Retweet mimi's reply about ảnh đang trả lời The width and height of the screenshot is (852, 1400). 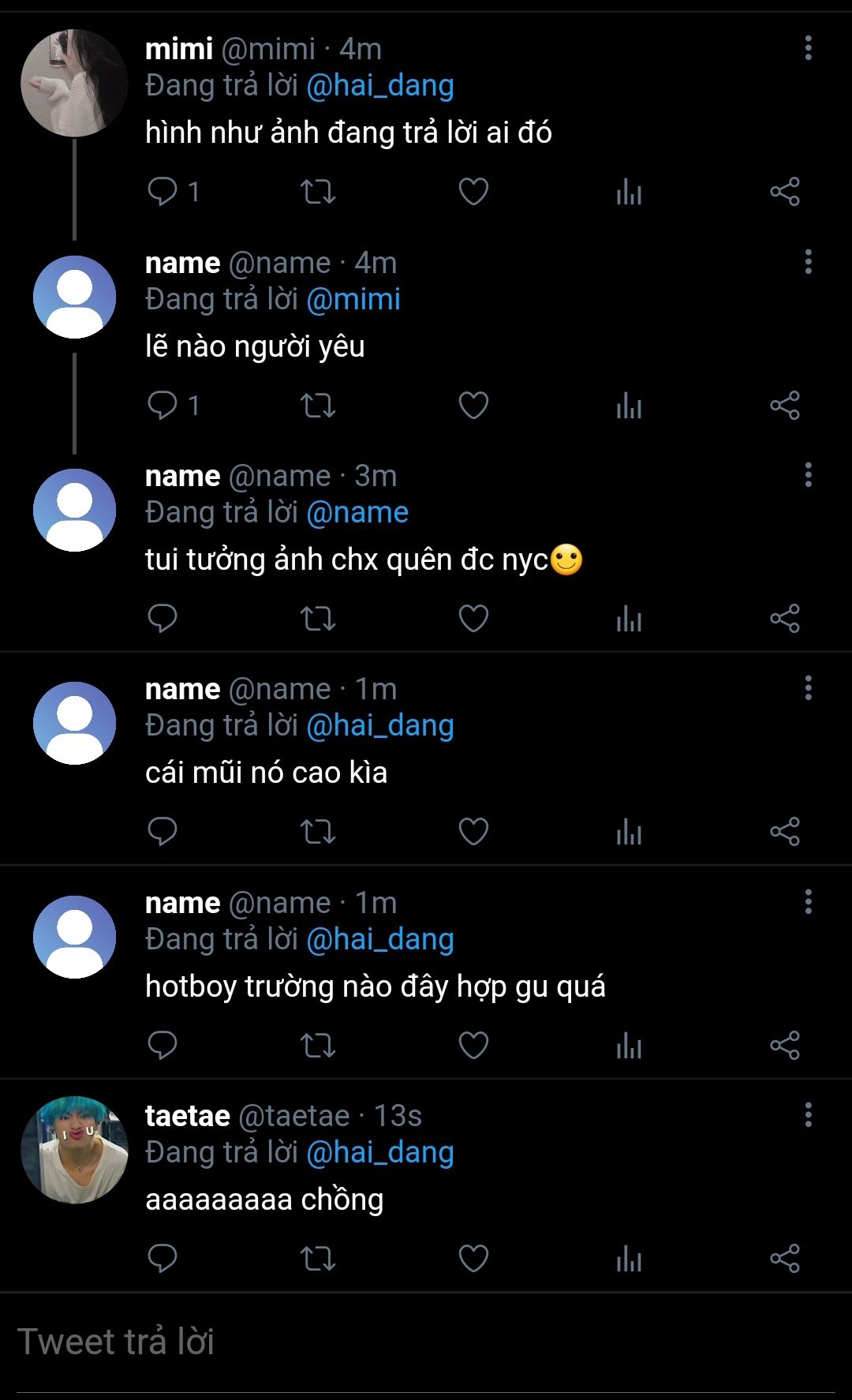pyautogui.click(x=318, y=192)
